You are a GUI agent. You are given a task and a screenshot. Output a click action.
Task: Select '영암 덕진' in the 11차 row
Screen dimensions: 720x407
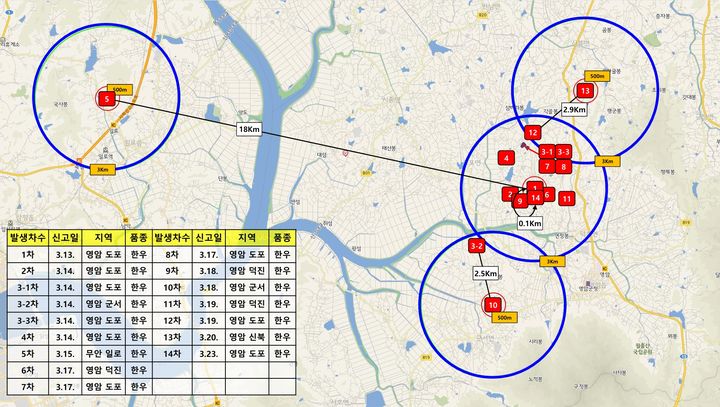[247, 304]
